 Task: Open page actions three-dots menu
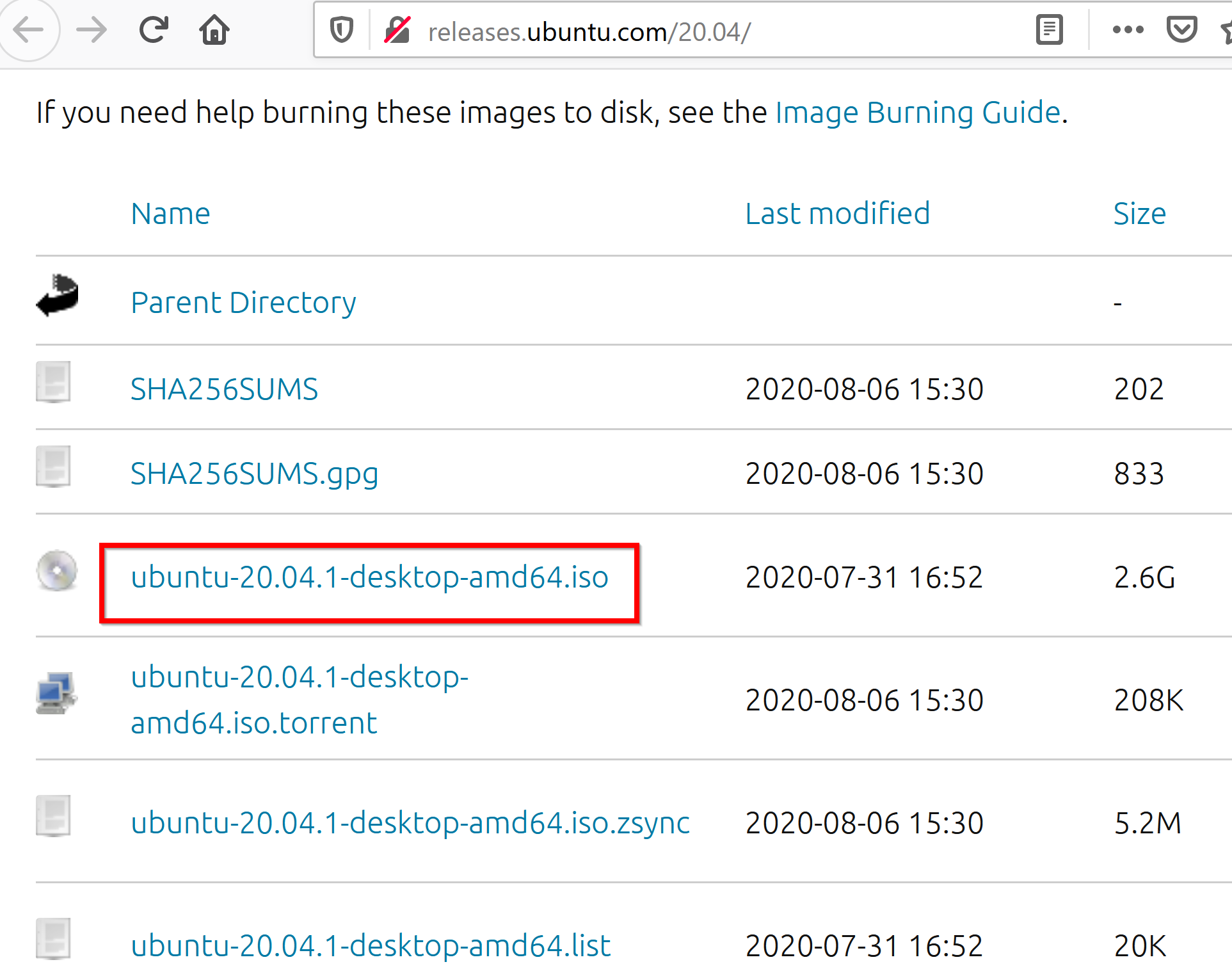pos(1128,29)
